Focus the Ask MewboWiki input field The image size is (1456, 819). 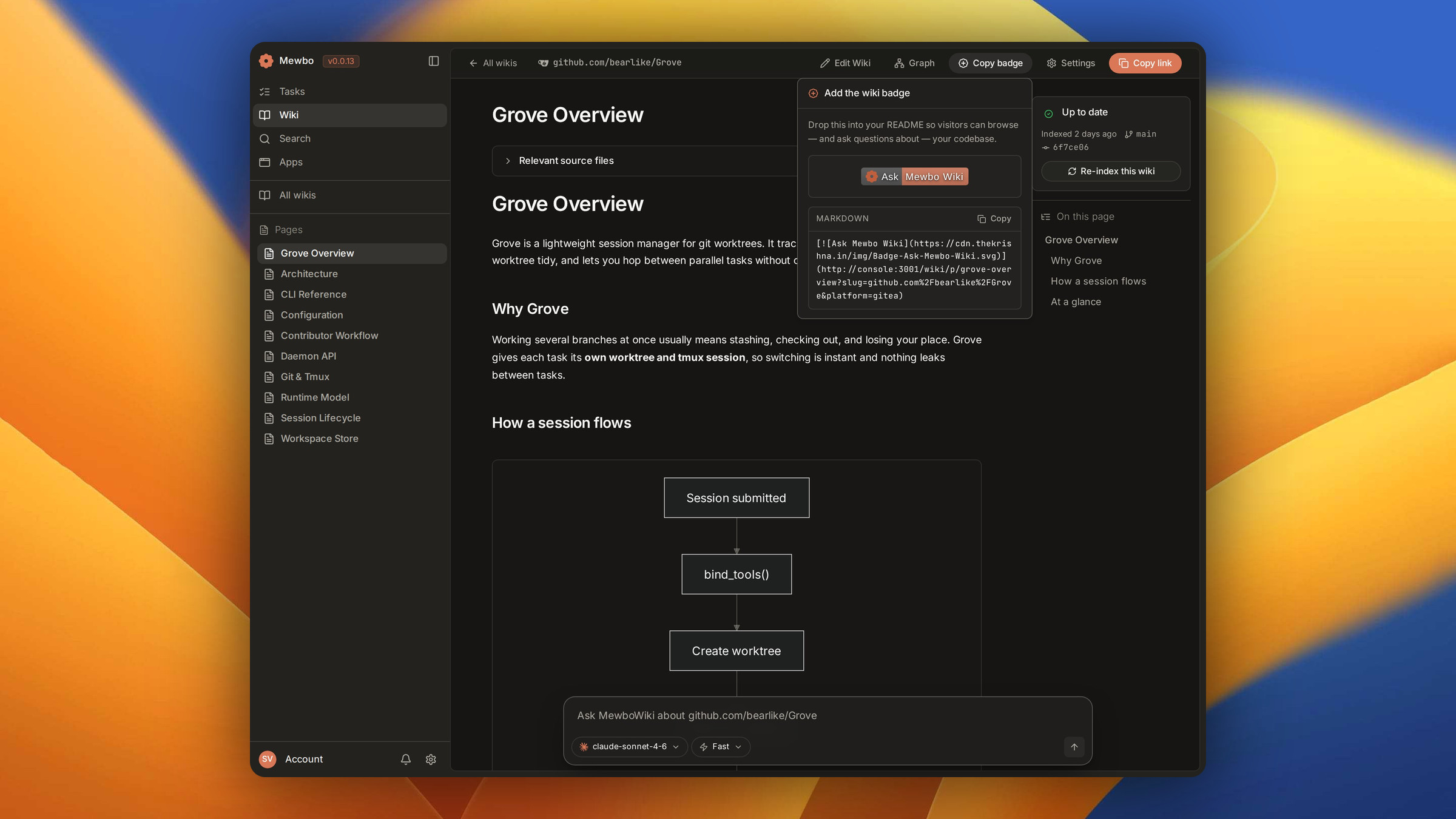[x=827, y=716]
